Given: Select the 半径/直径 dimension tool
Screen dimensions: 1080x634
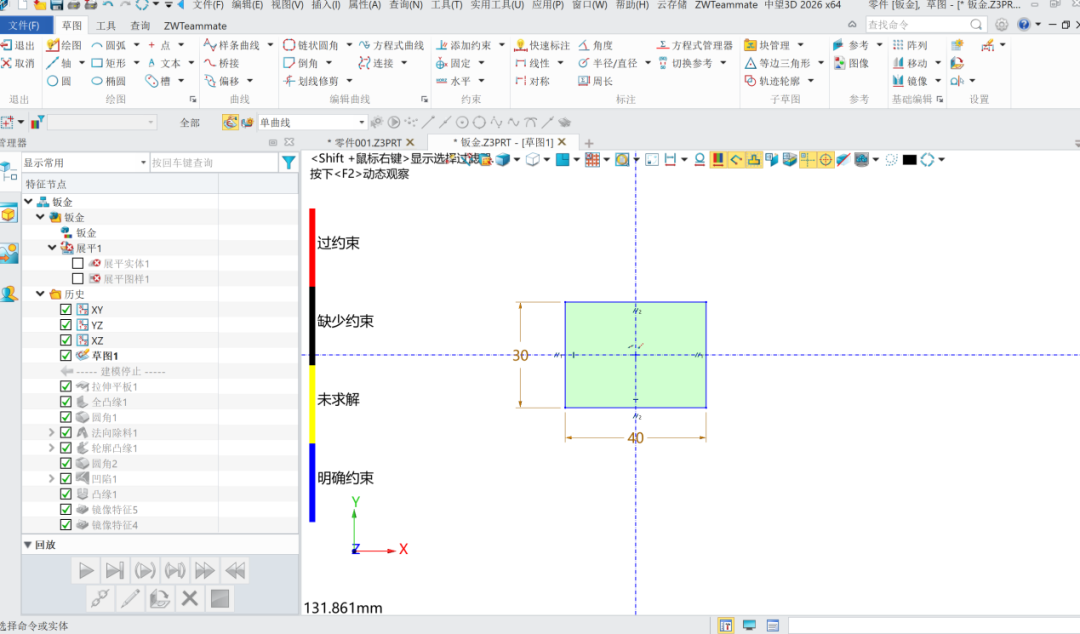Looking at the screenshot, I should [608, 63].
